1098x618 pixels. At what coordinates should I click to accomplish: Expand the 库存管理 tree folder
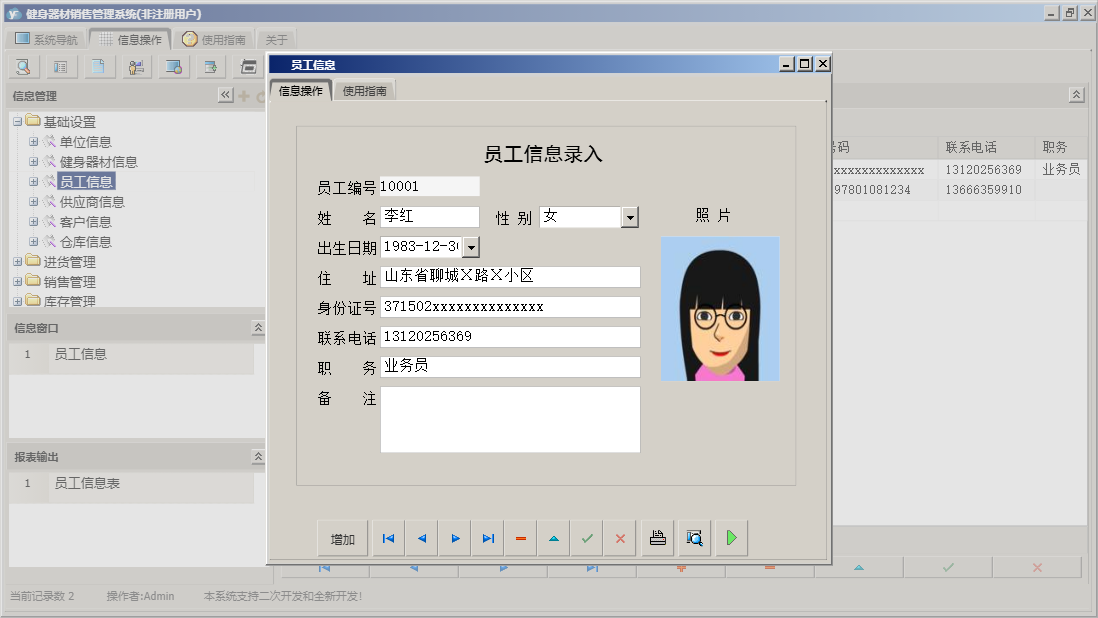tap(18, 301)
